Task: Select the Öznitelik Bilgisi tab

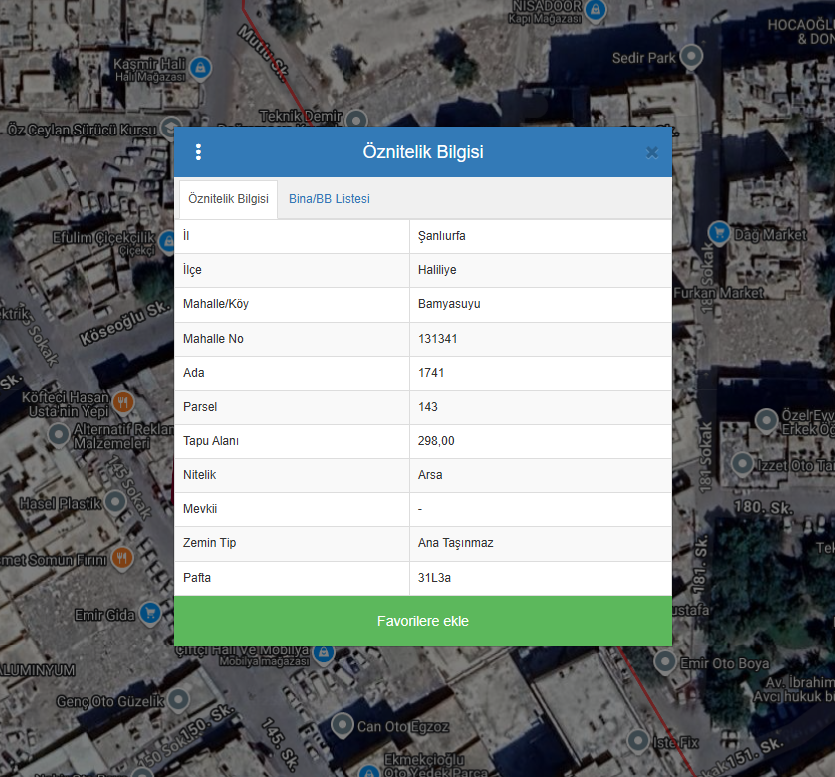Action: click(228, 199)
